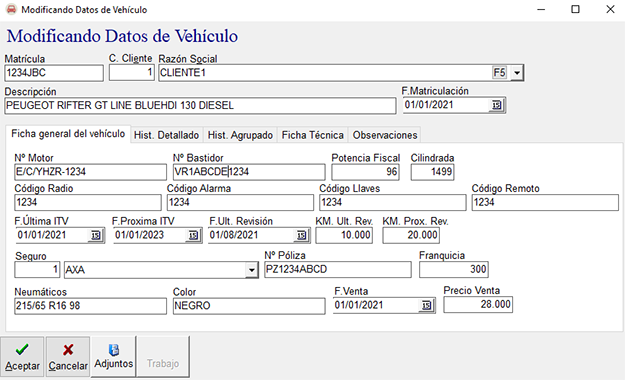Open the F.Última ITV calendar picker
This screenshot has height=380, width=625.
(x=96, y=235)
